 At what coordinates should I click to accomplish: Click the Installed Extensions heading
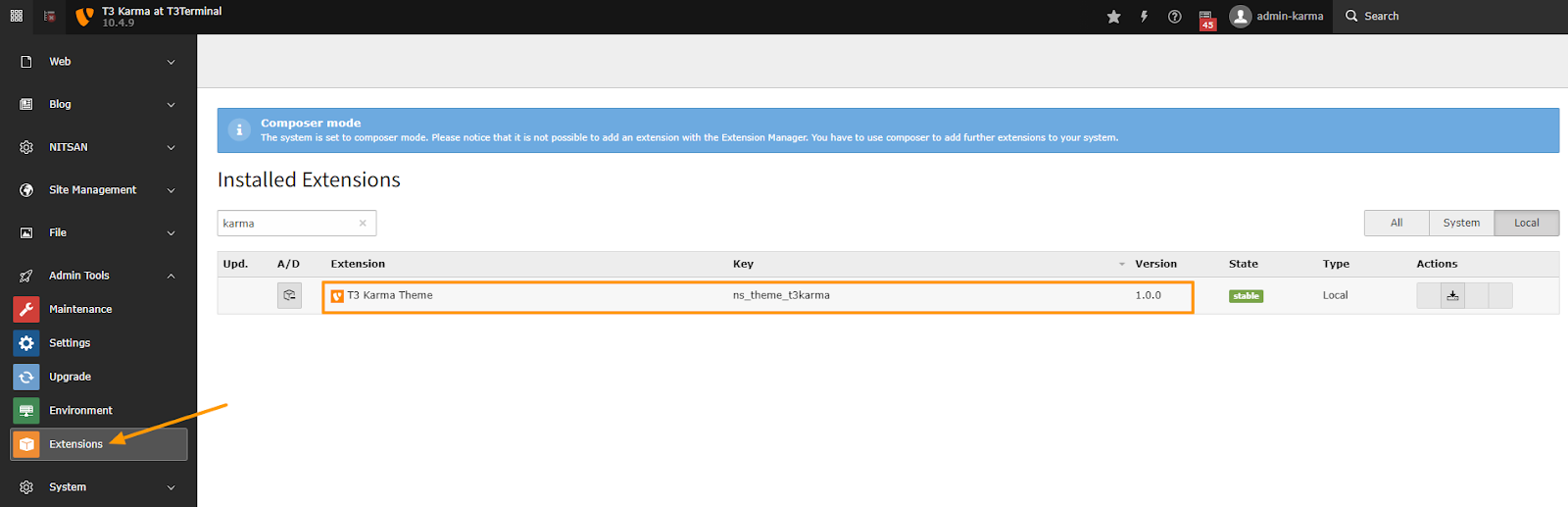pyautogui.click(x=309, y=179)
